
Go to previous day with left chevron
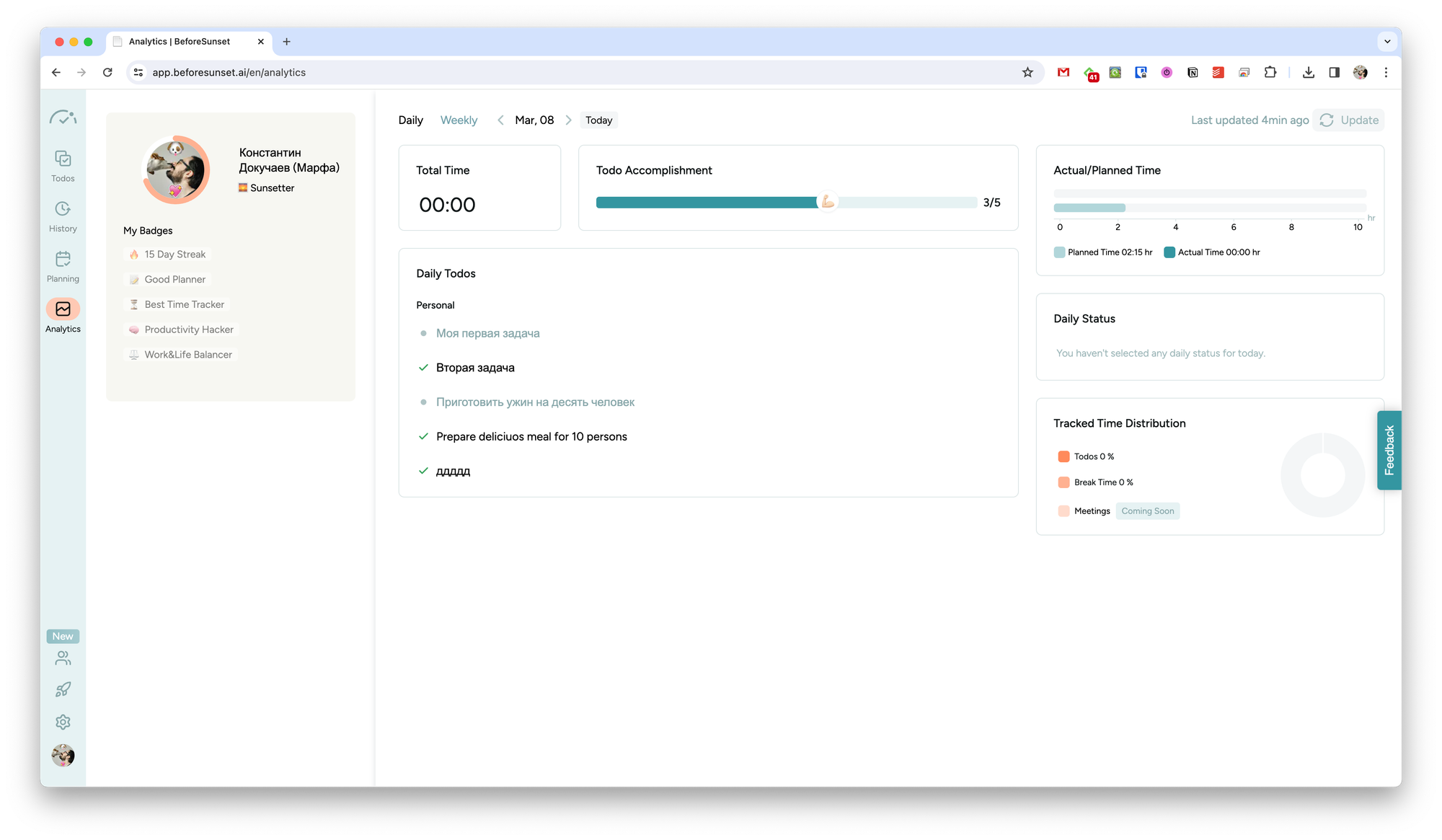pyautogui.click(x=500, y=120)
